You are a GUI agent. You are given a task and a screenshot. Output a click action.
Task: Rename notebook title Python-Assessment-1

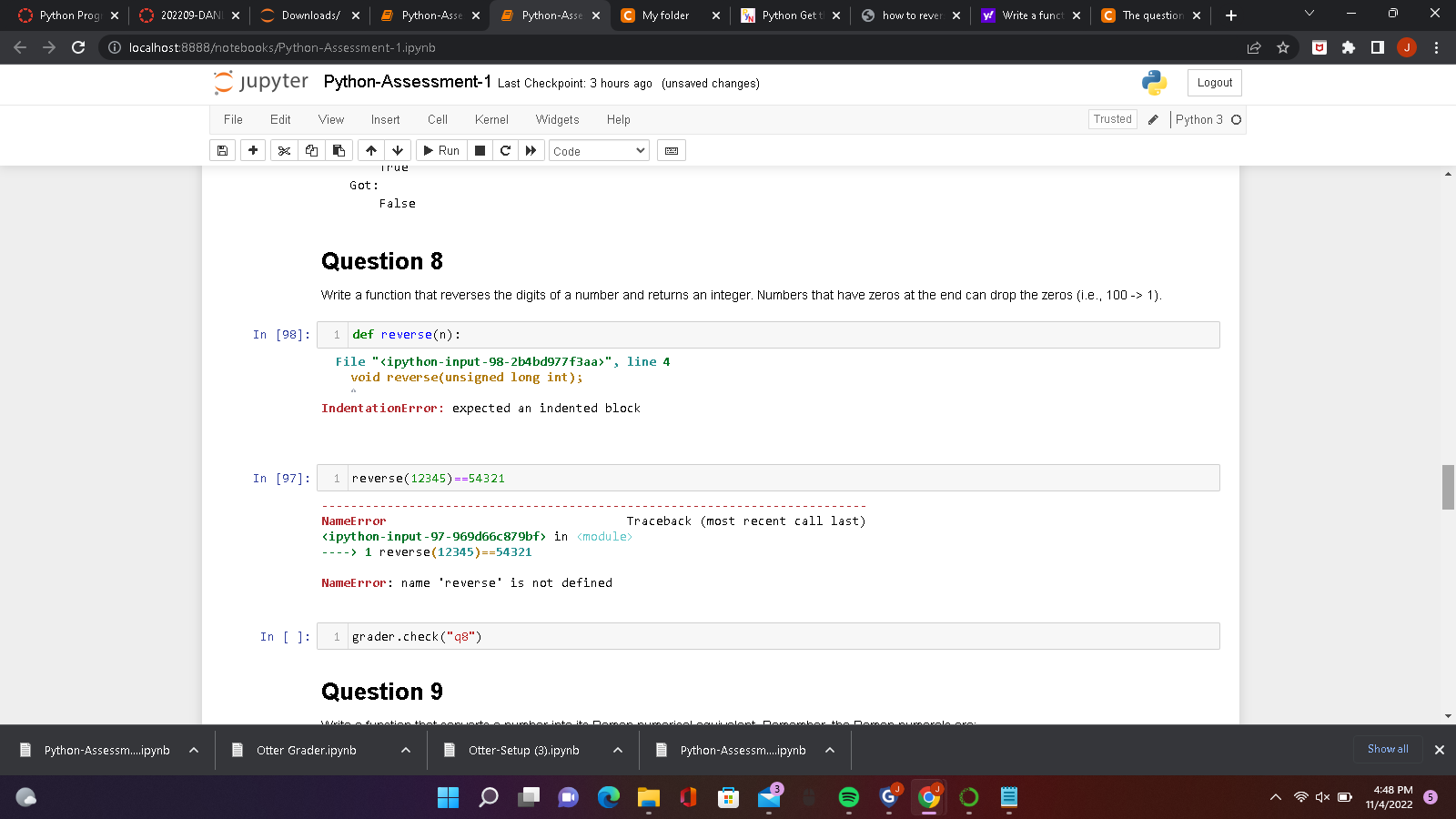click(407, 82)
